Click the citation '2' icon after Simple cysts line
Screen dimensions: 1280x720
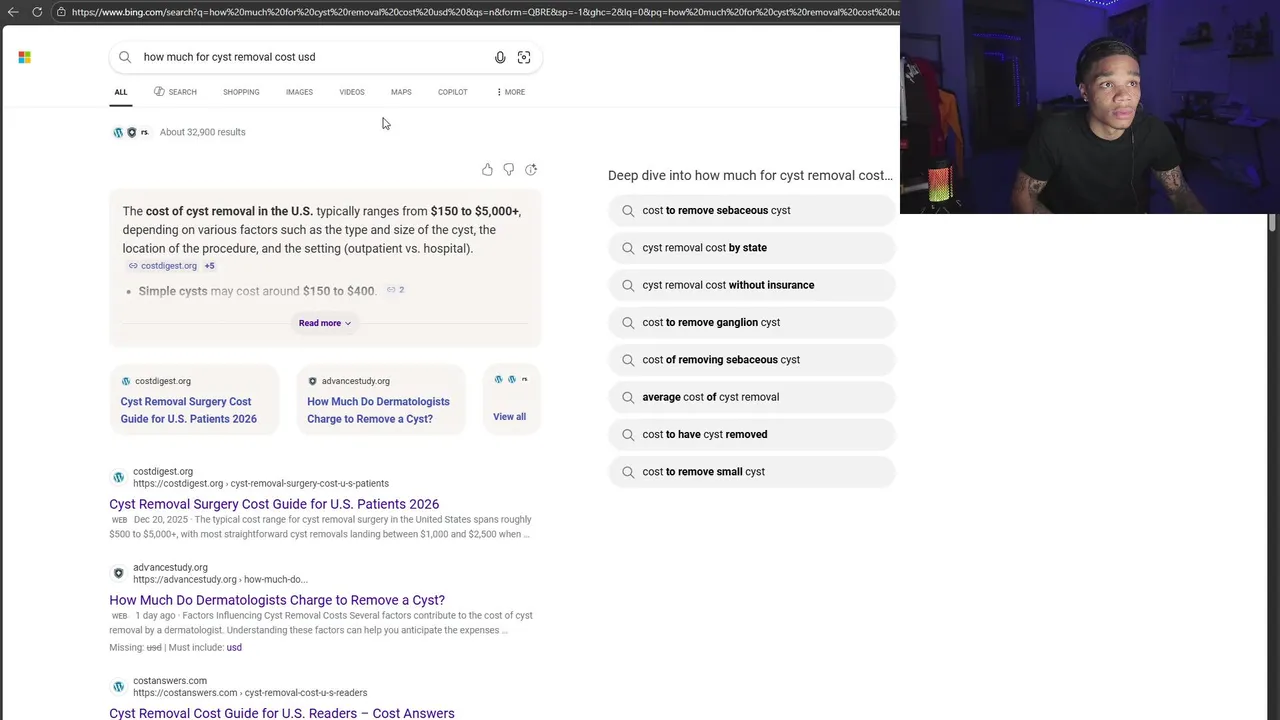(x=396, y=290)
